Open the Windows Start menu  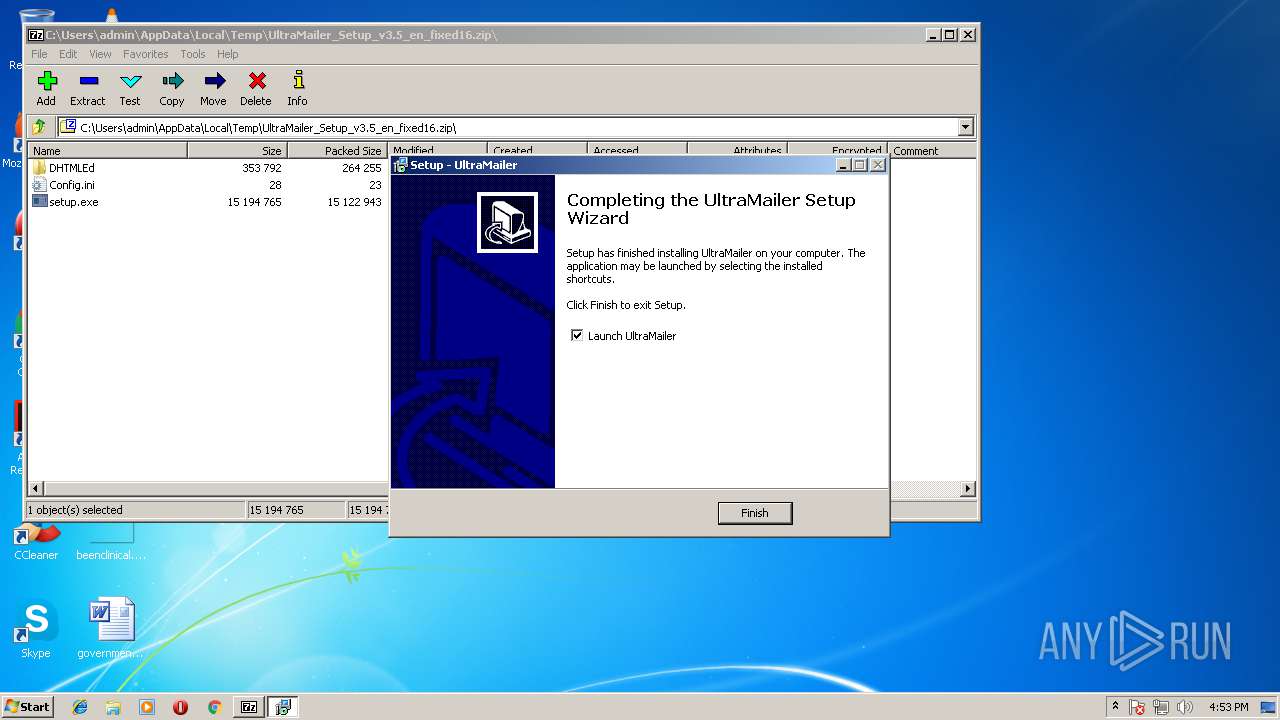point(27,706)
